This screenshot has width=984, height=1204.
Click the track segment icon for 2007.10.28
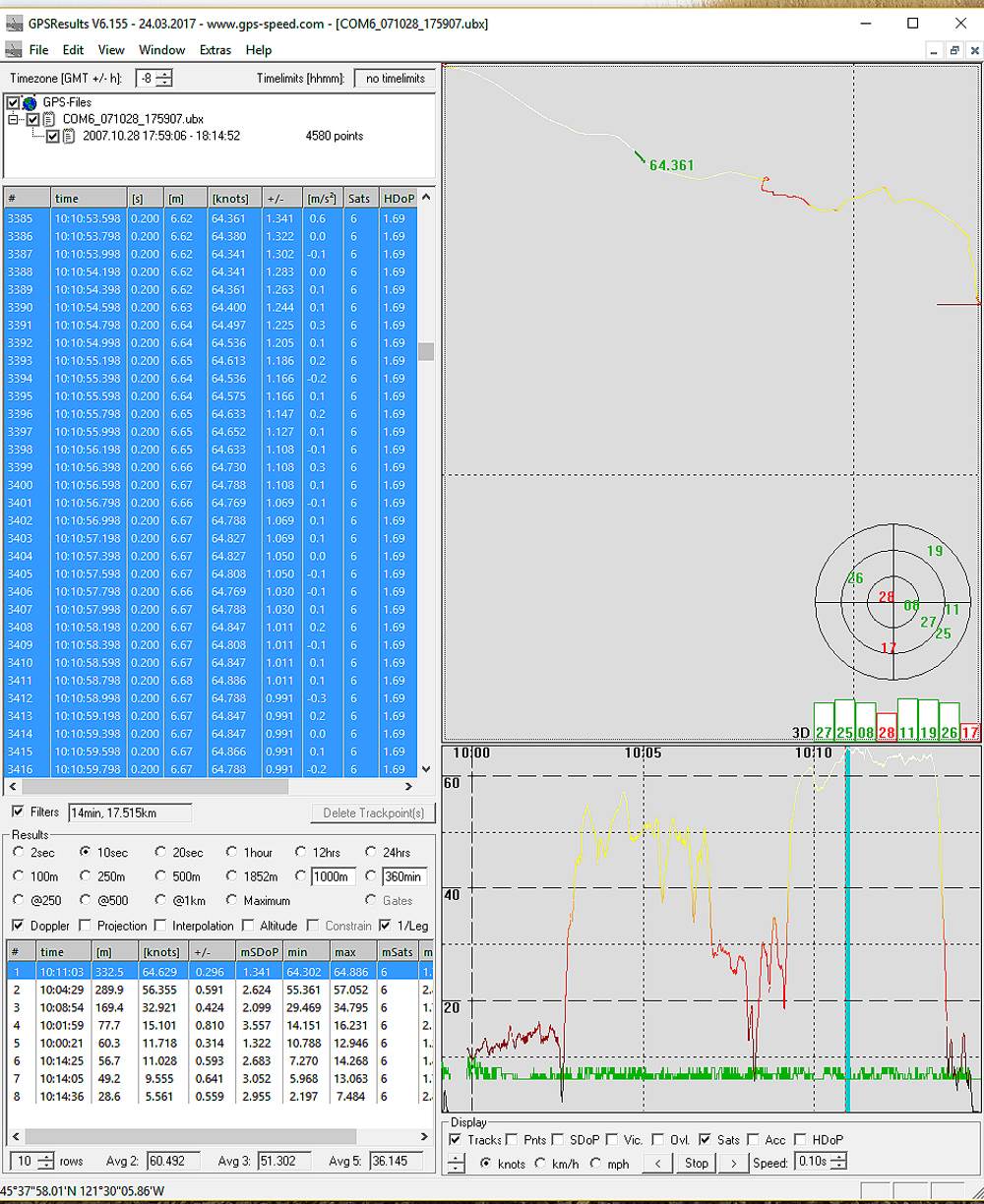[x=69, y=136]
